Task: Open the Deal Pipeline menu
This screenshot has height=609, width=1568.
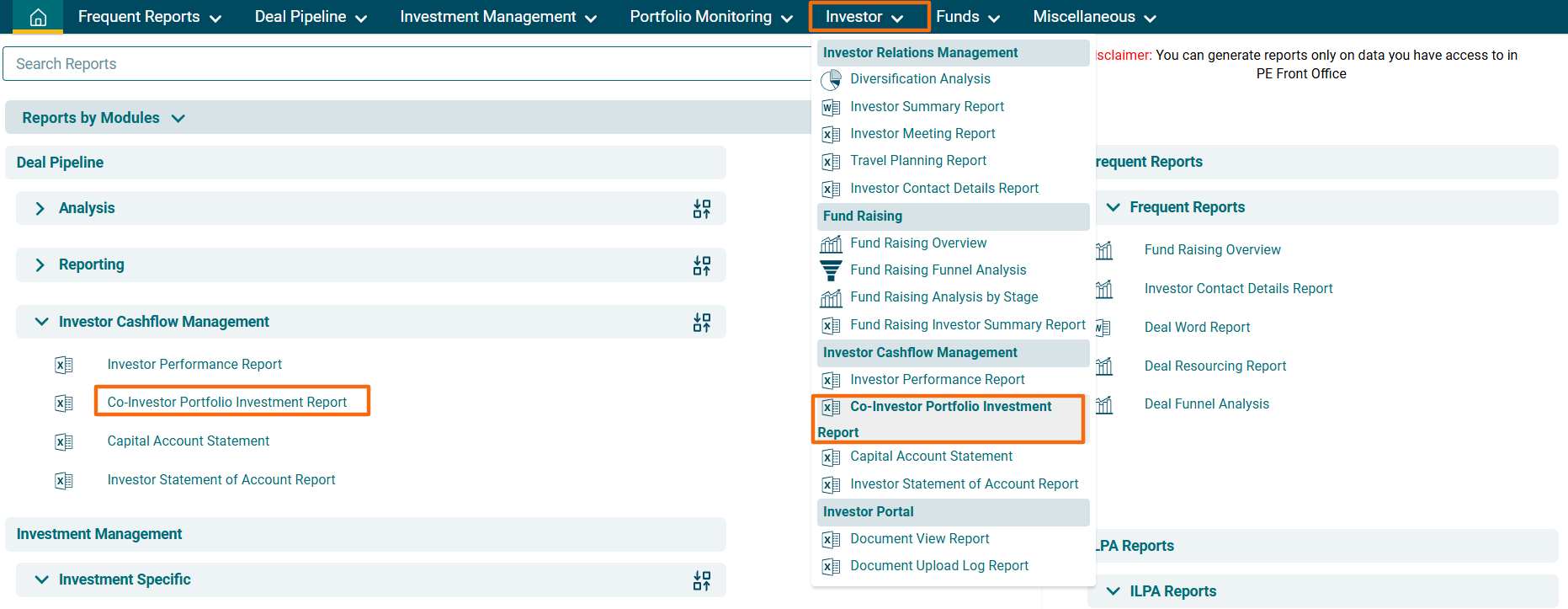Action: (x=311, y=17)
